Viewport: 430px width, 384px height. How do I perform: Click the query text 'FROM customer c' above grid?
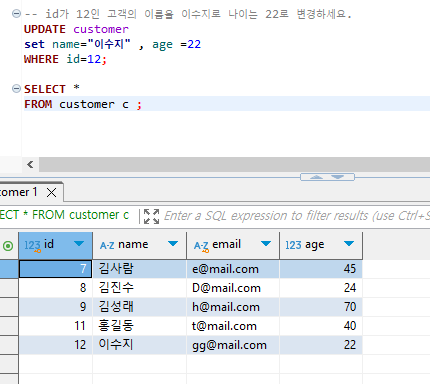(80, 215)
